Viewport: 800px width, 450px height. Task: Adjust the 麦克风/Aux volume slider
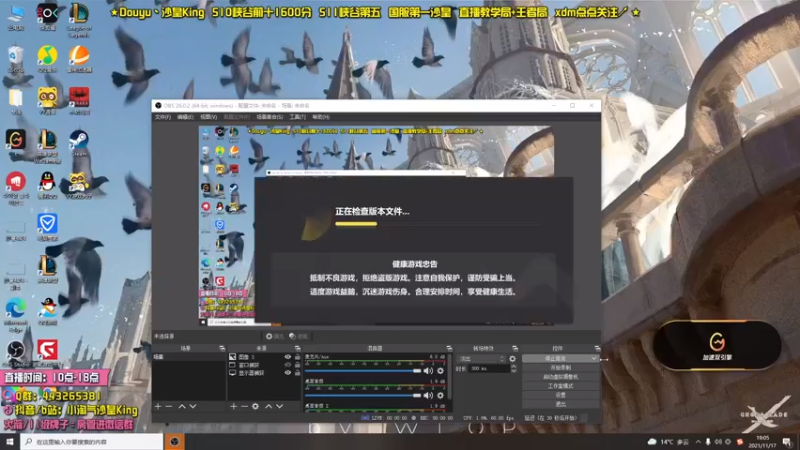[363, 371]
